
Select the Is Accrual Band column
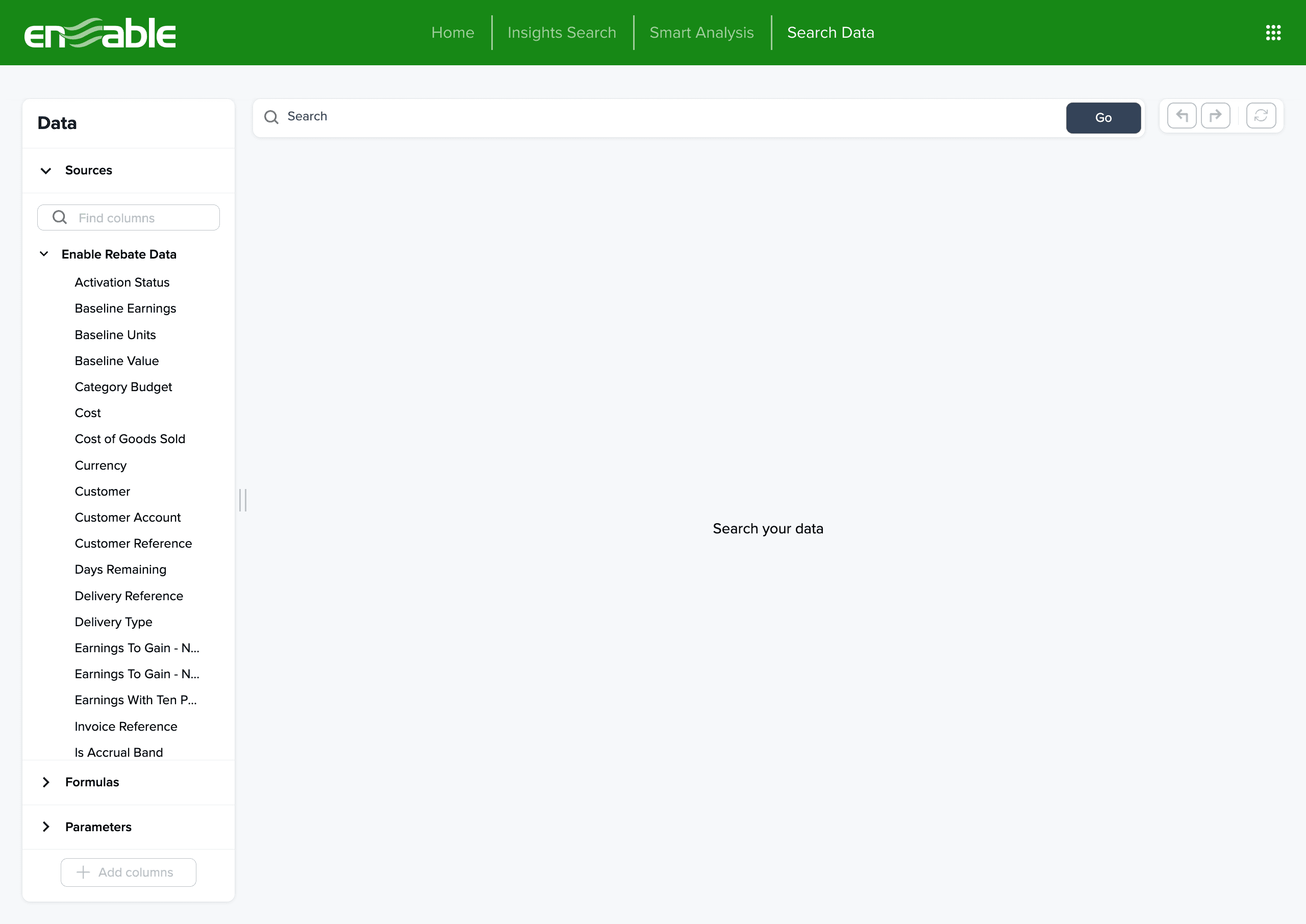[x=118, y=752]
